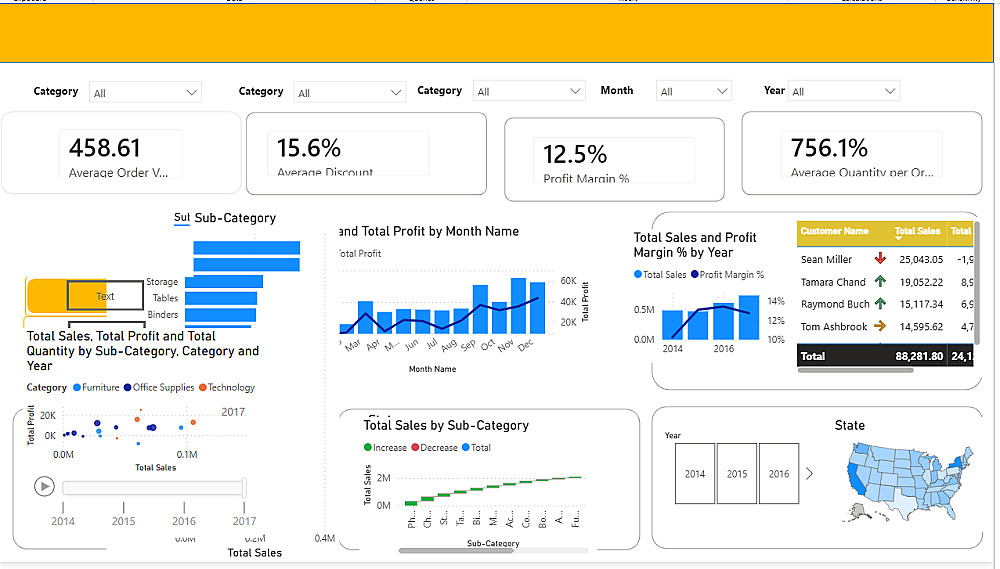Expand the Year filter dropdown
The width and height of the screenshot is (1000, 569).
[x=843, y=91]
